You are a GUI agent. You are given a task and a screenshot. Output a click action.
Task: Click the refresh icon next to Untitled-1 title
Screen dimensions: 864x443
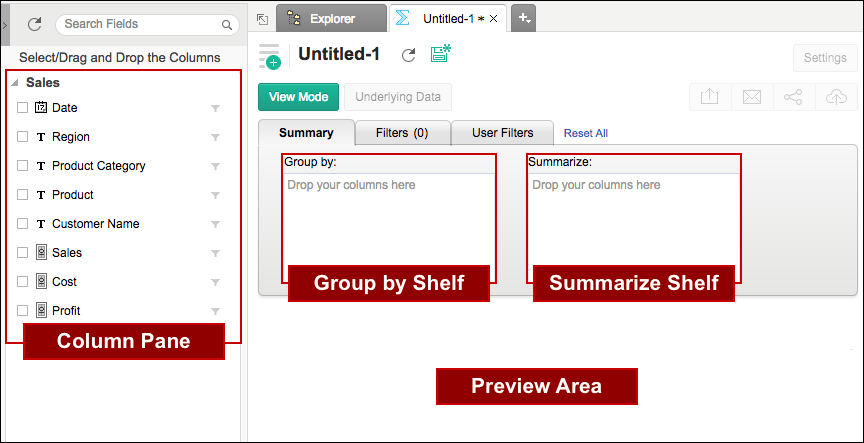pos(408,56)
